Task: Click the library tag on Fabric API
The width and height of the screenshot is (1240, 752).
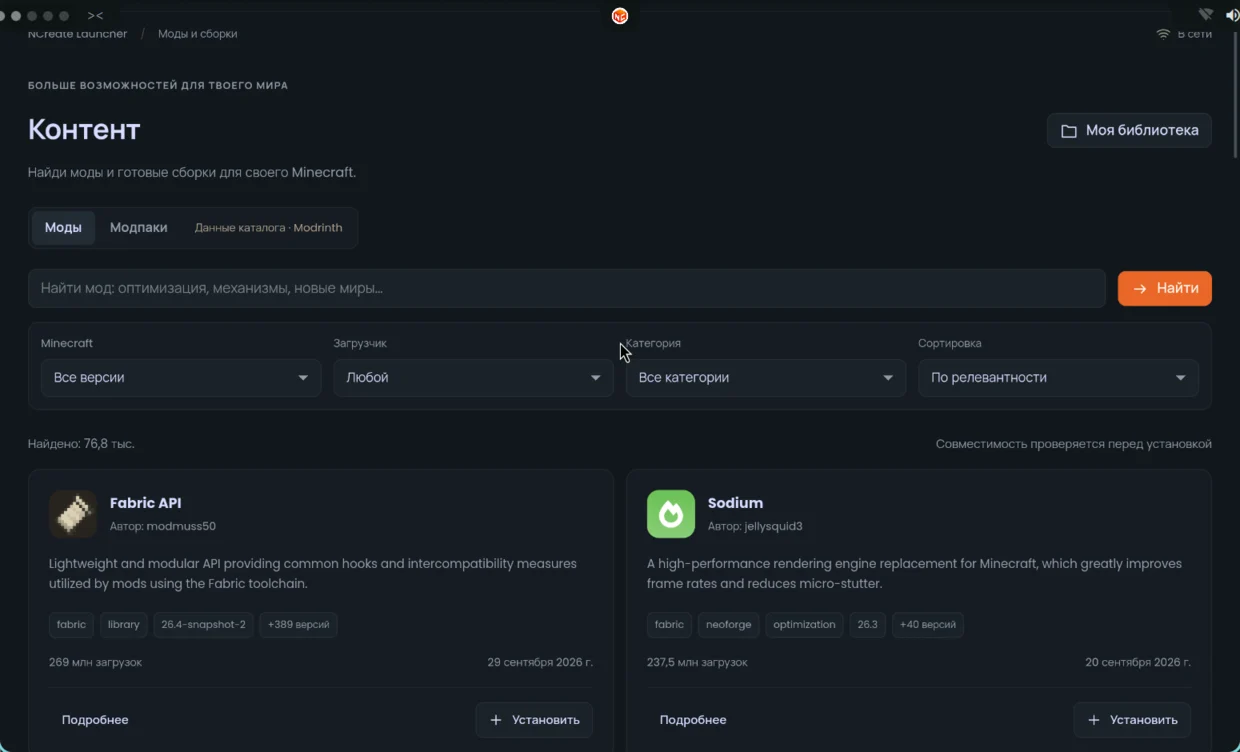Action: point(124,625)
